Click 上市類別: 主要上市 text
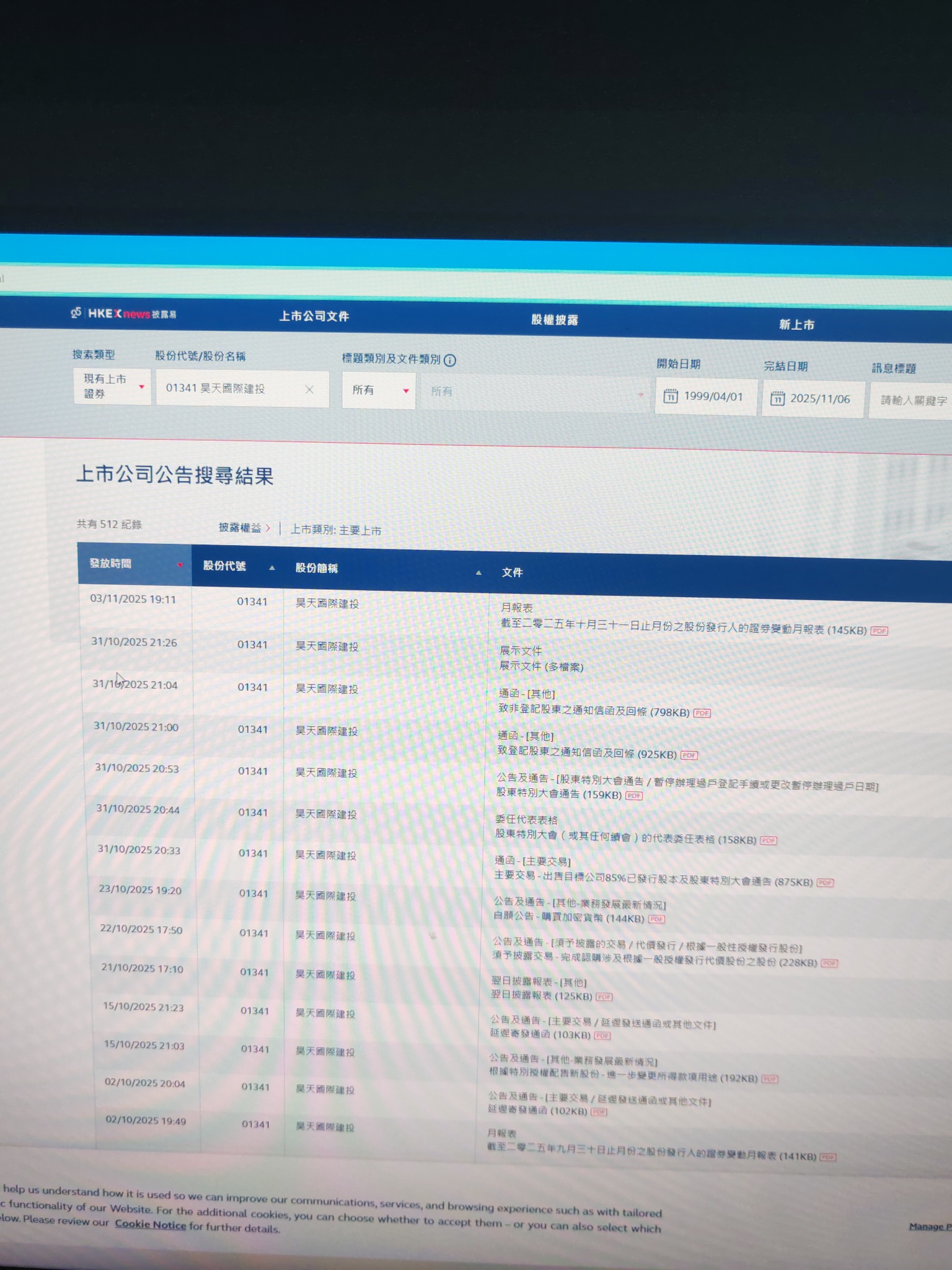The image size is (952, 1270). [x=336, y=530]
